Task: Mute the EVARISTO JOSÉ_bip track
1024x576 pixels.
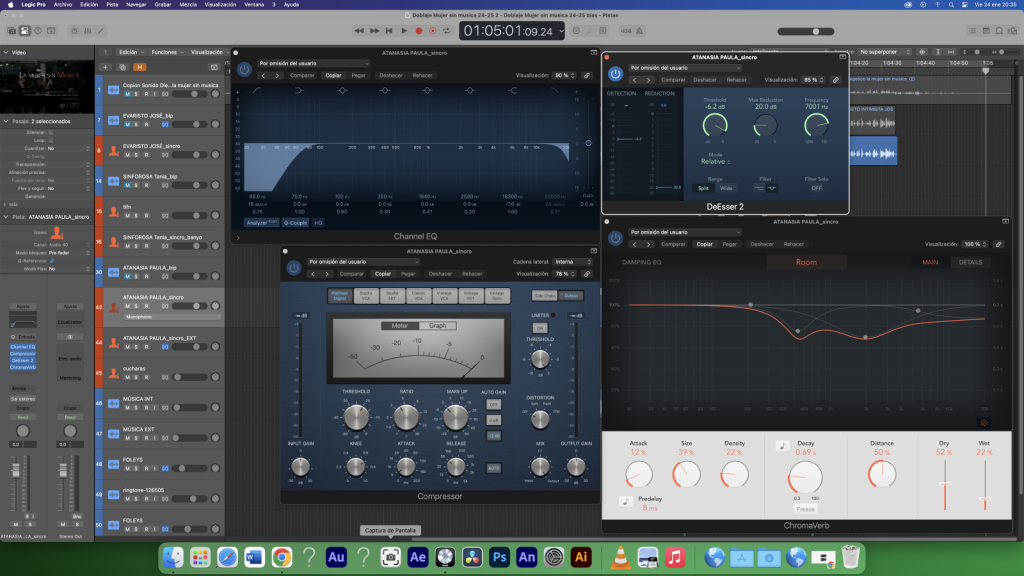Action: [127, 124]
